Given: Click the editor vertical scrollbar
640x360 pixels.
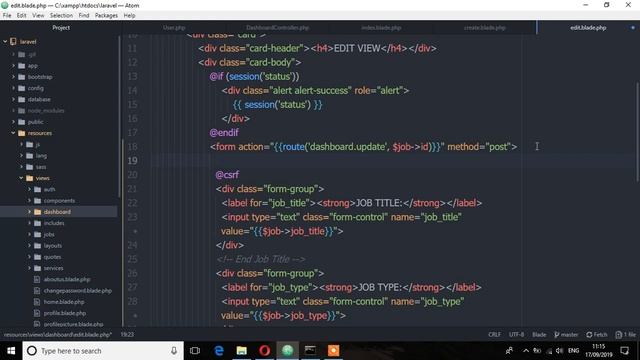Looking at the screenshot, I should click(638, 131).
